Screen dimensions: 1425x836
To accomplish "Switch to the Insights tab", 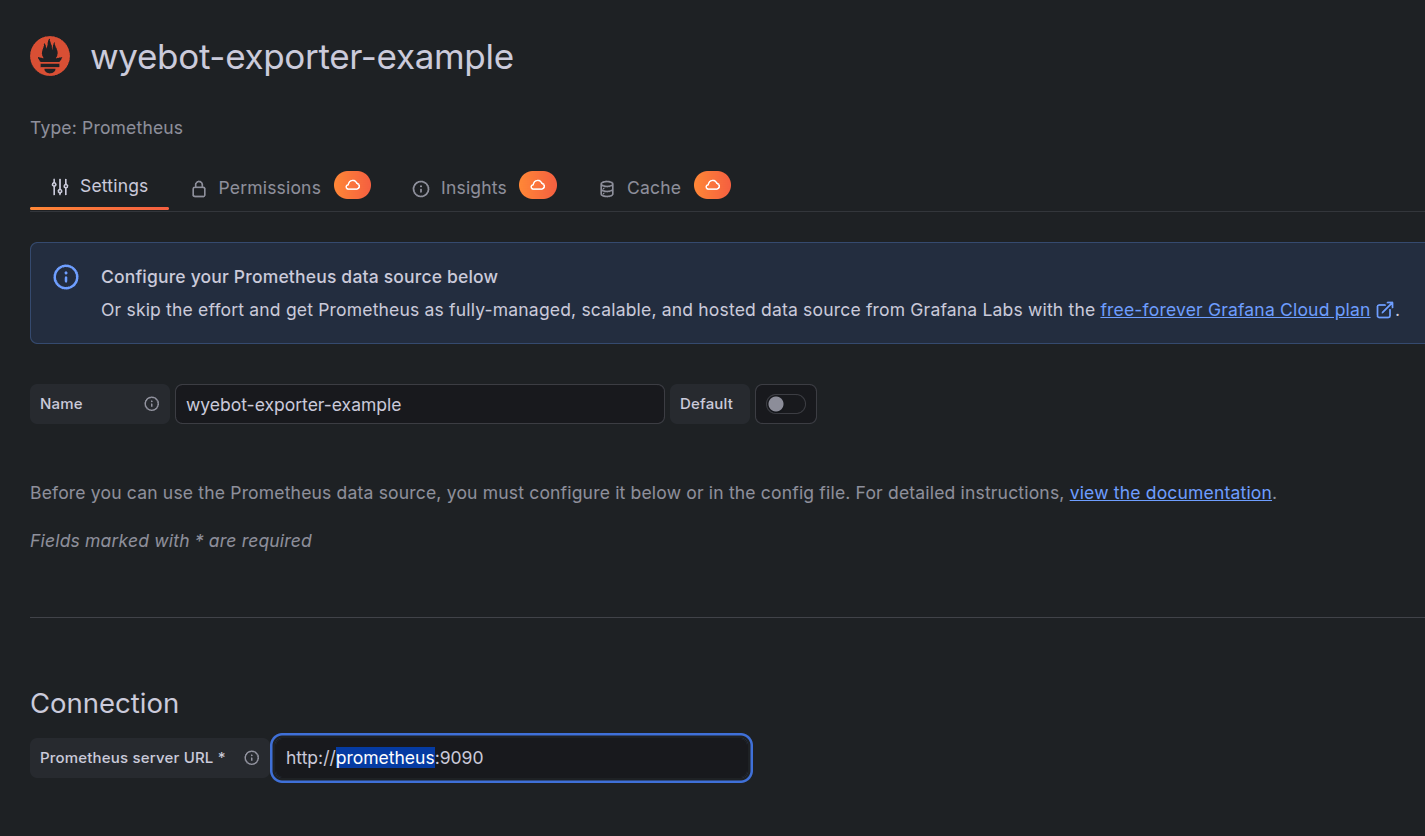I will point(484,187).
